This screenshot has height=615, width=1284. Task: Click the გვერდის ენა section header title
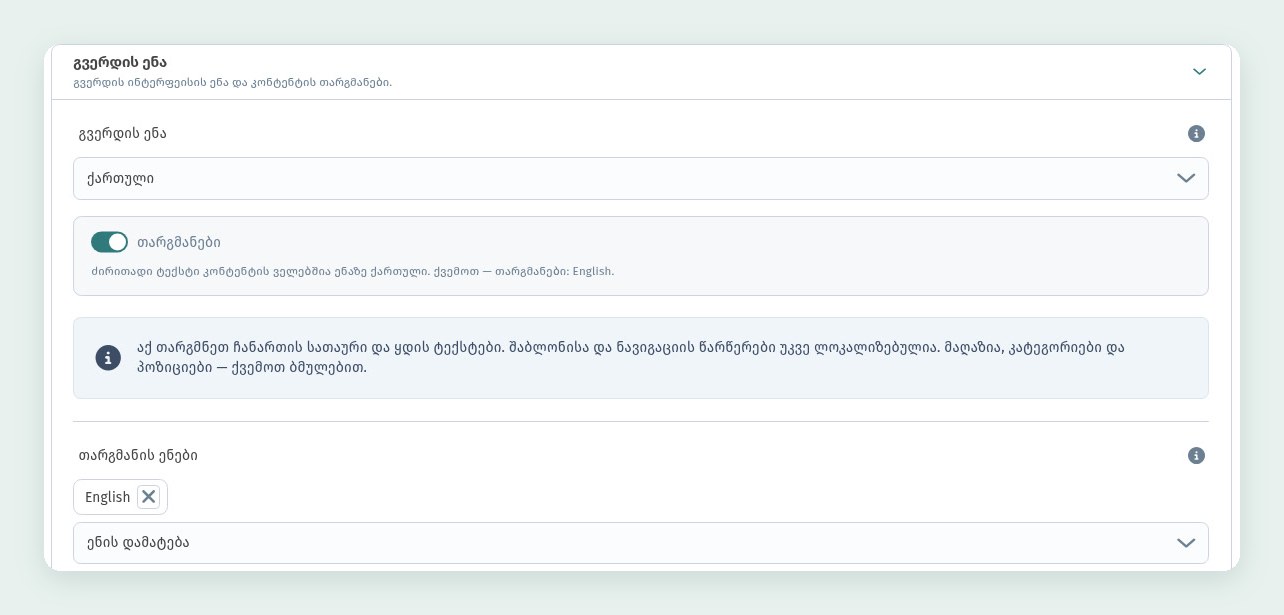point(120,63)
